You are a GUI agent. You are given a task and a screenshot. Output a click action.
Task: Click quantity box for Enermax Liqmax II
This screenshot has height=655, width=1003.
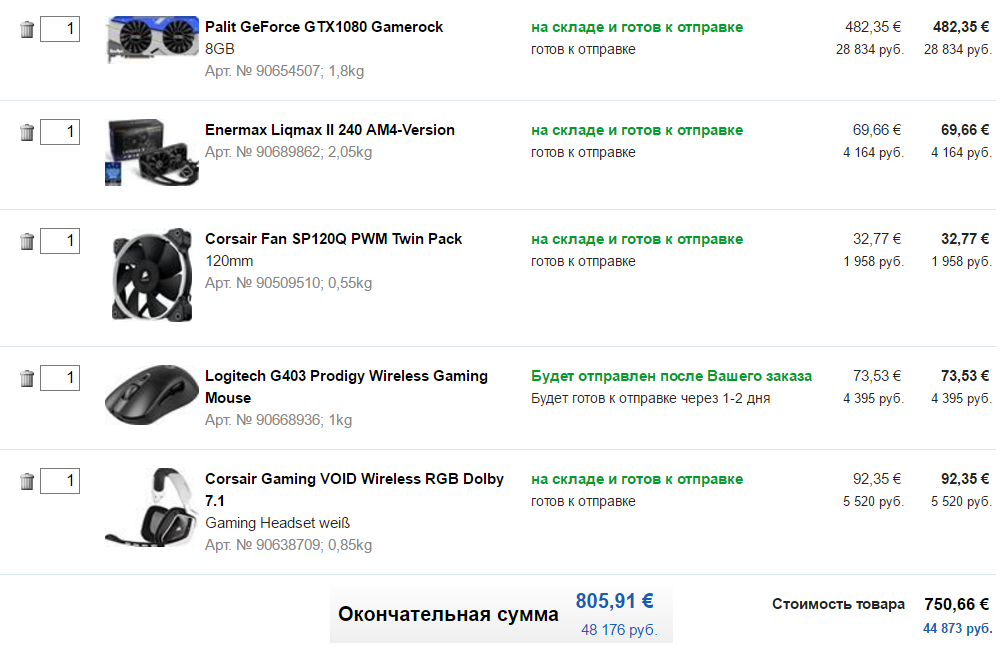coord(60,131)
